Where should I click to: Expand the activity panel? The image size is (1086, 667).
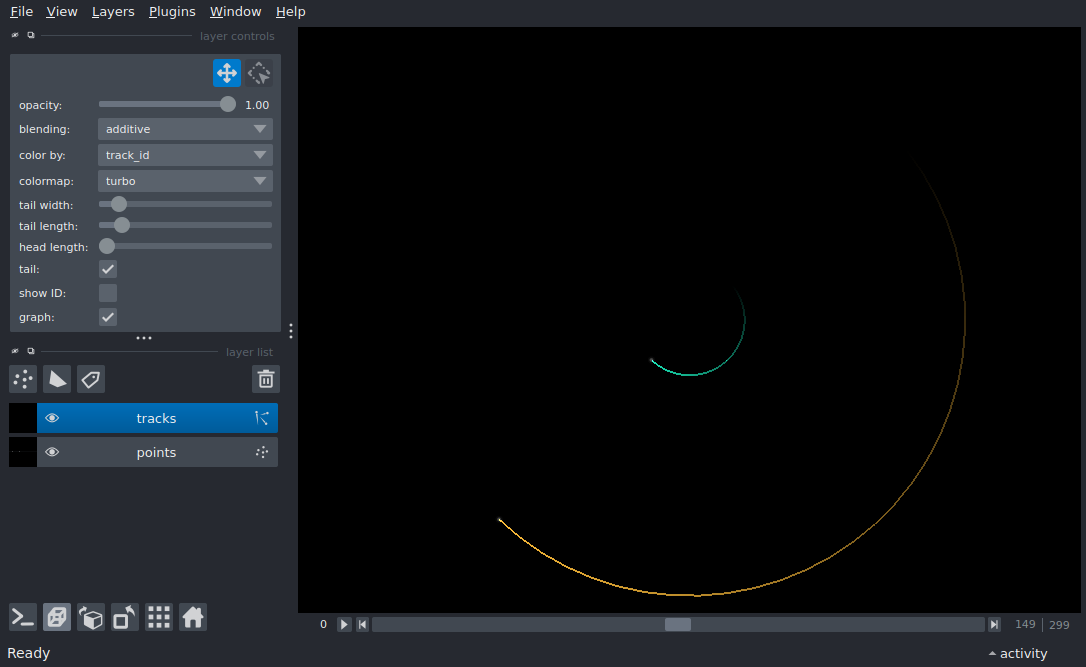pyautogui.click(x=1017, y=653)
